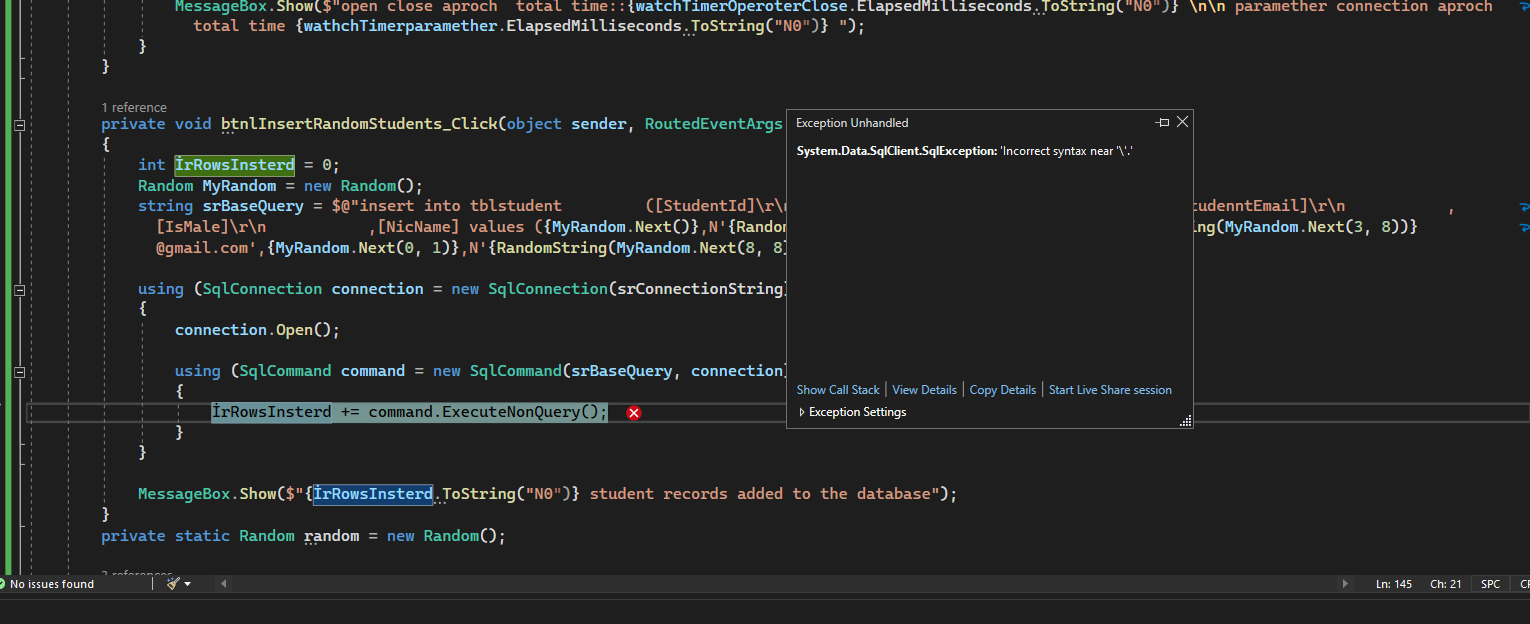Screen dimensions: 1530x624
Task: Click the horizontal scrollbar left arrow
Action: [x=223, y=583]
